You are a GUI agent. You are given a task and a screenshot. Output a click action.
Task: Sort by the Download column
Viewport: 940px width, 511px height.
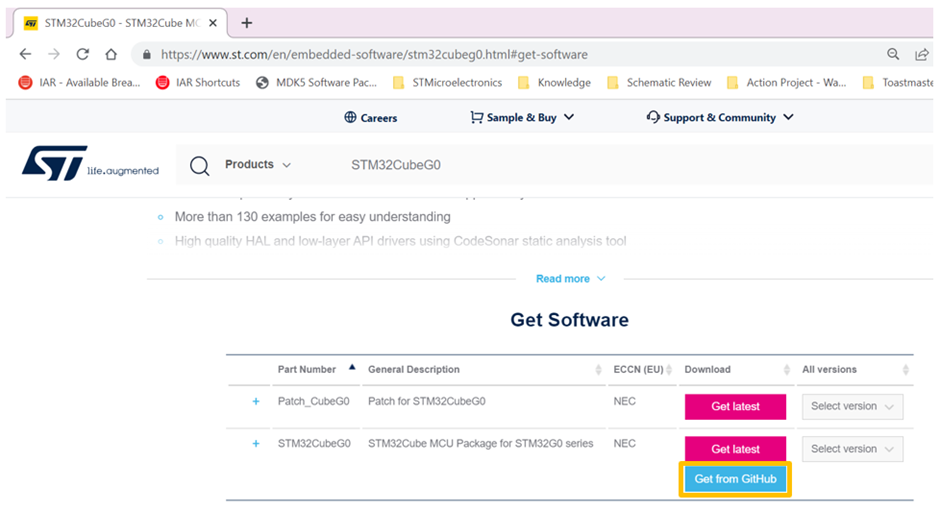point(737,369)
